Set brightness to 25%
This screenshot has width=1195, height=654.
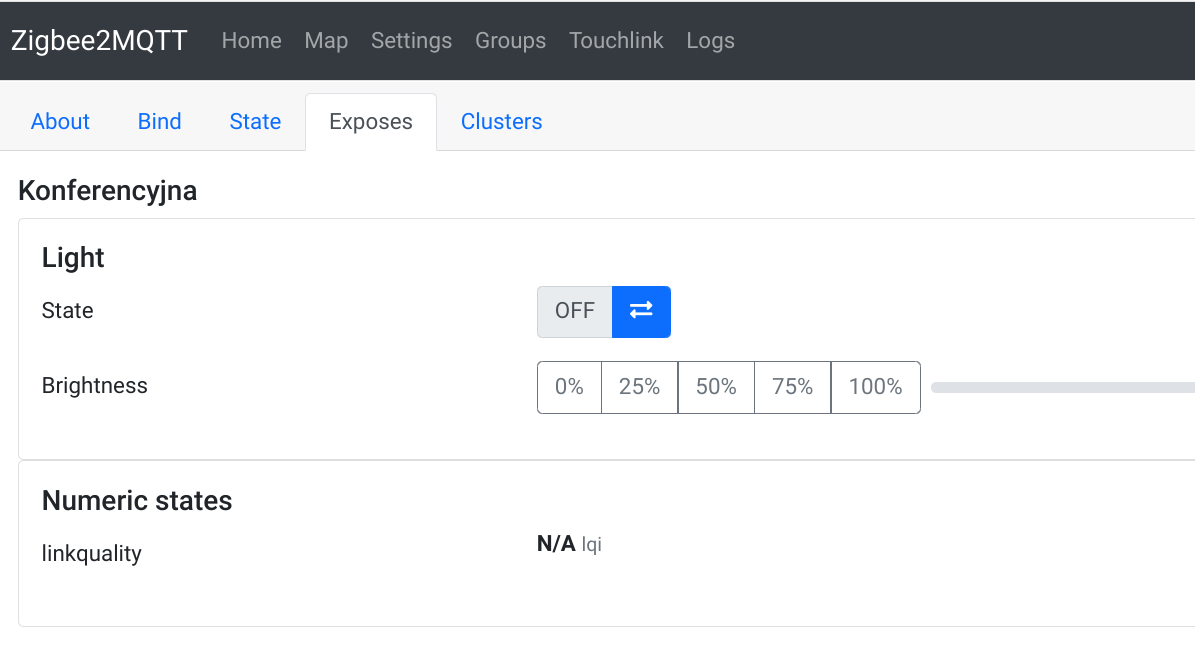(x=639, y=387)
